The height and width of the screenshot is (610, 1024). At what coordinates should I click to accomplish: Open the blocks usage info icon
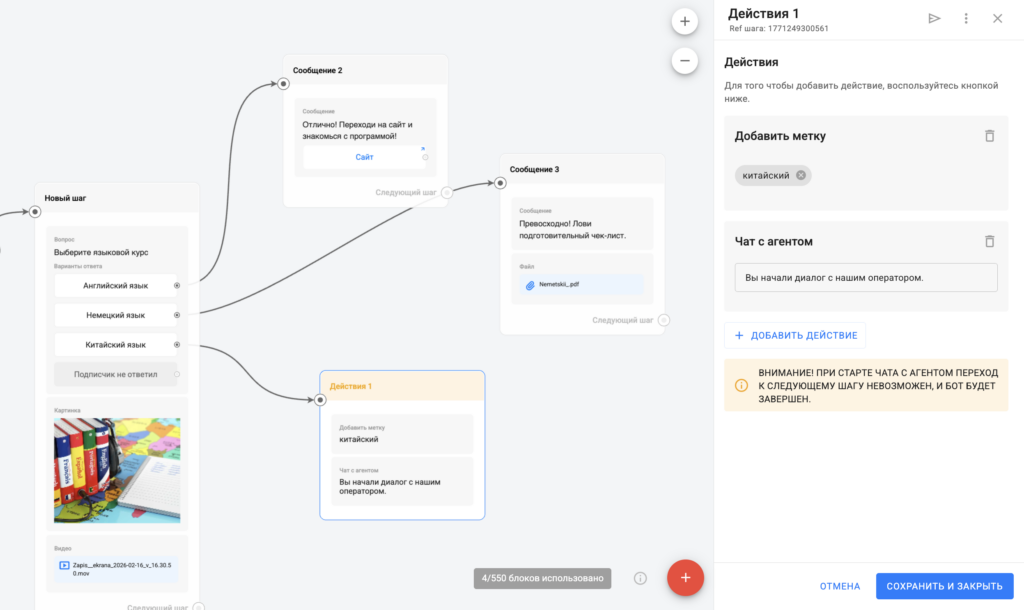coord(640,578)
